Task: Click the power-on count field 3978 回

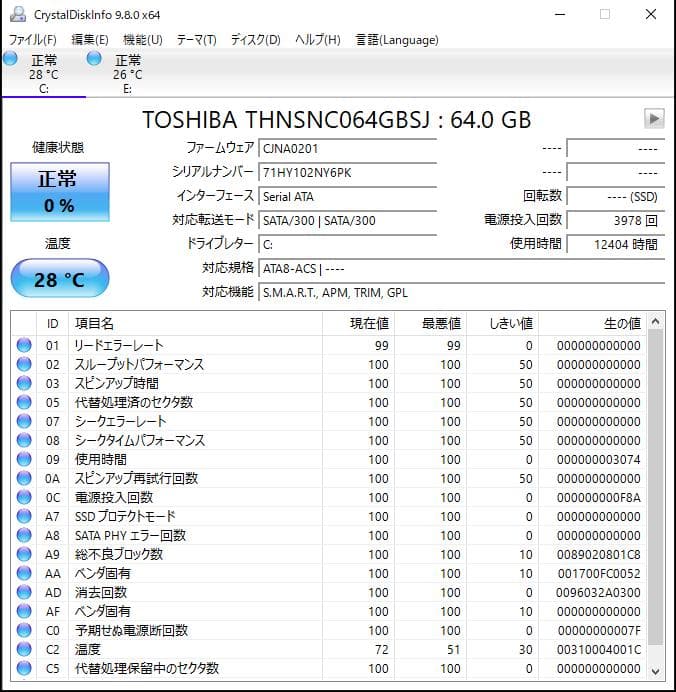Action: pos(616,220)
